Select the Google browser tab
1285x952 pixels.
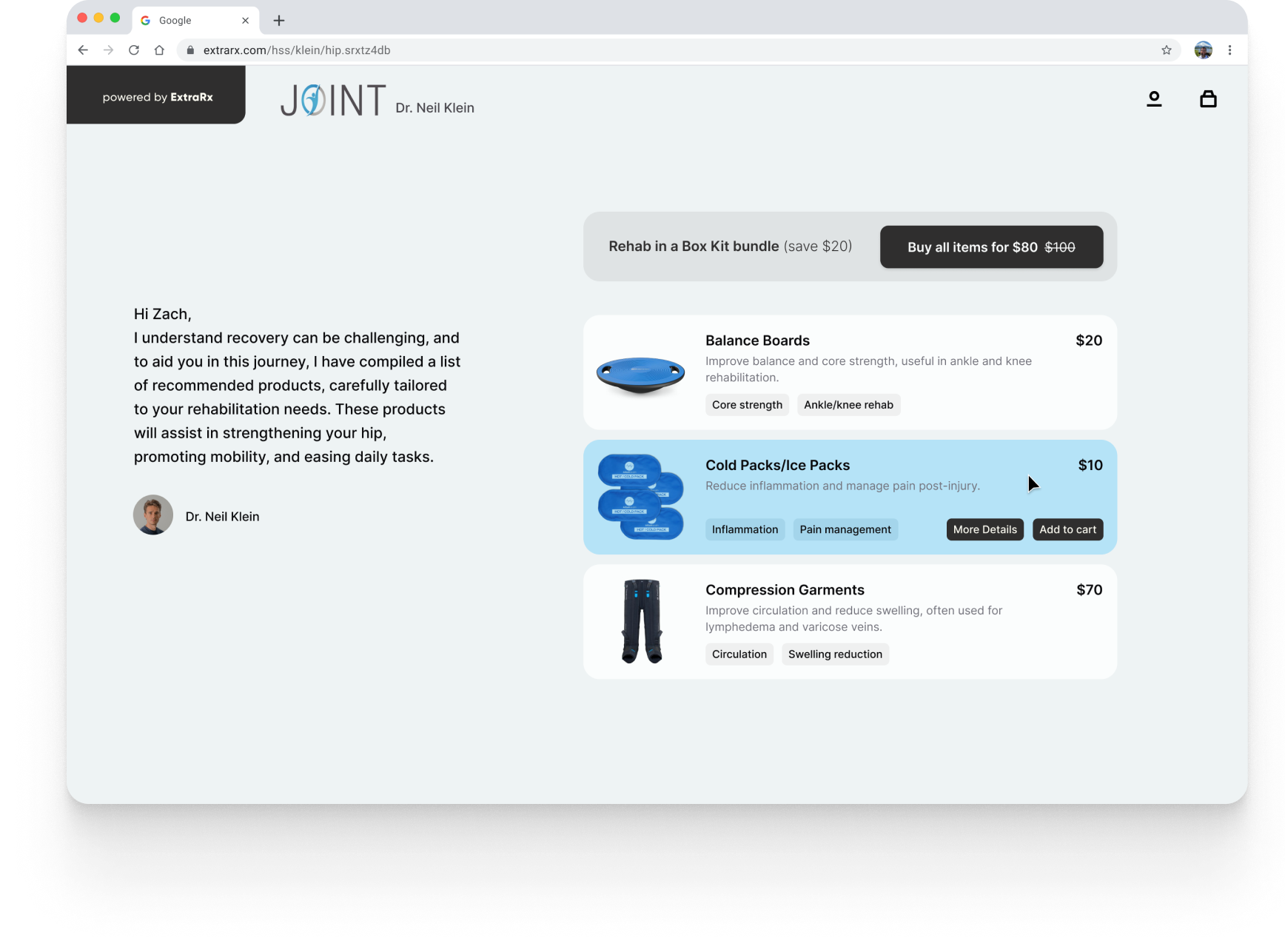195,21
